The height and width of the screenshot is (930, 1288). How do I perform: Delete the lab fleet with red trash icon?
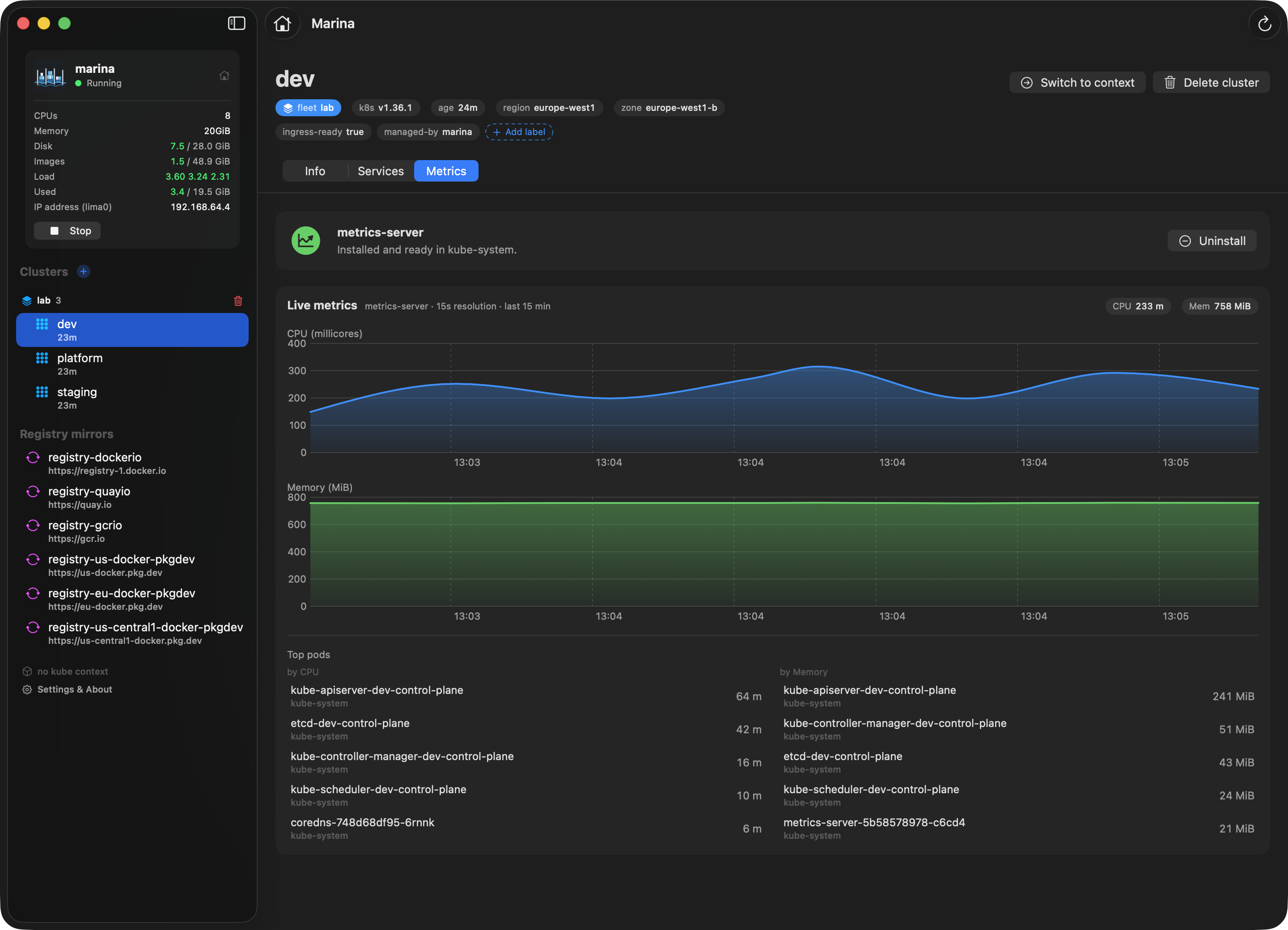pyautogui.click(x=238, y=300)
